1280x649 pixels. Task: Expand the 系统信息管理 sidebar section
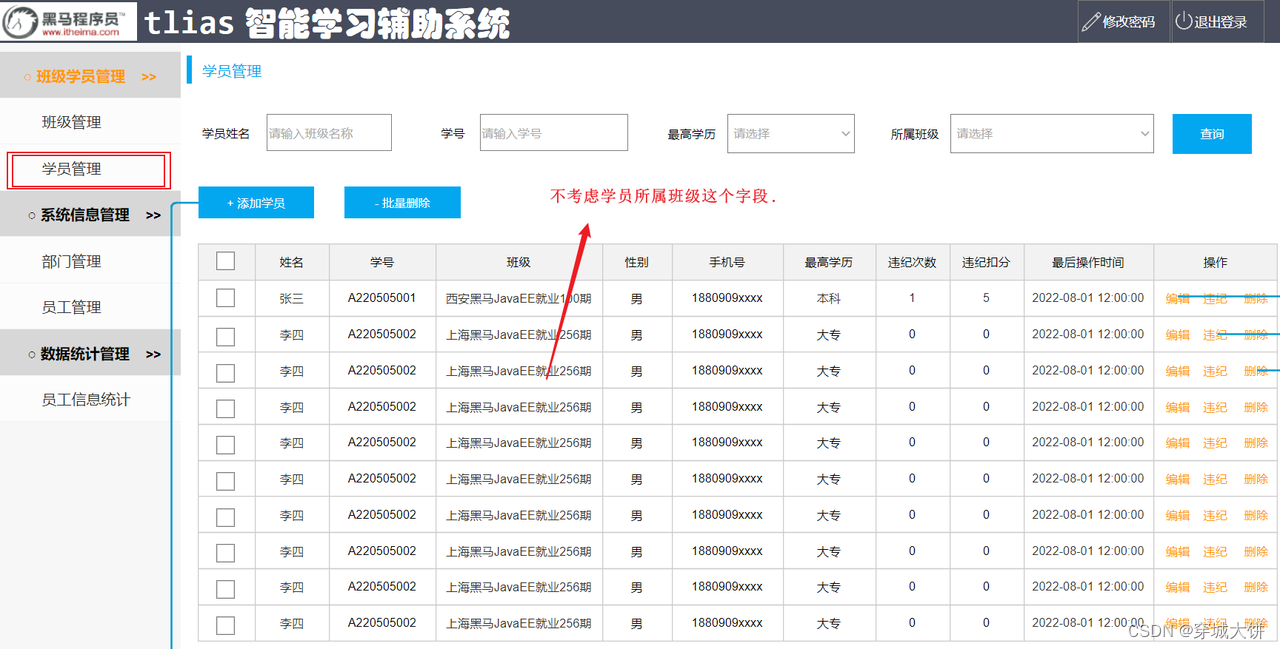[x=90, y=215]
